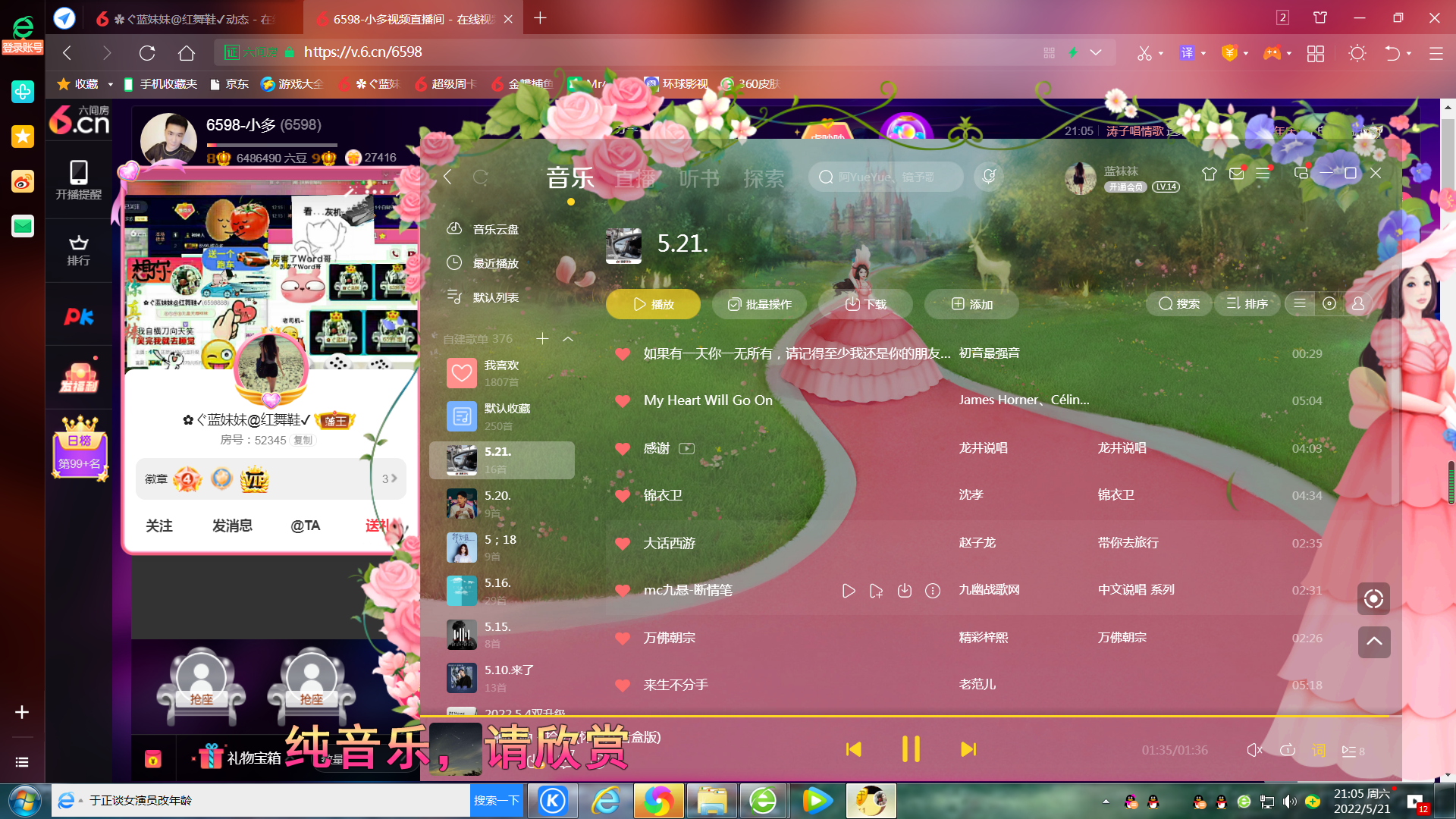
Task: Unlike the song My Heart Will Go On
Action: [x=623, y=401]
